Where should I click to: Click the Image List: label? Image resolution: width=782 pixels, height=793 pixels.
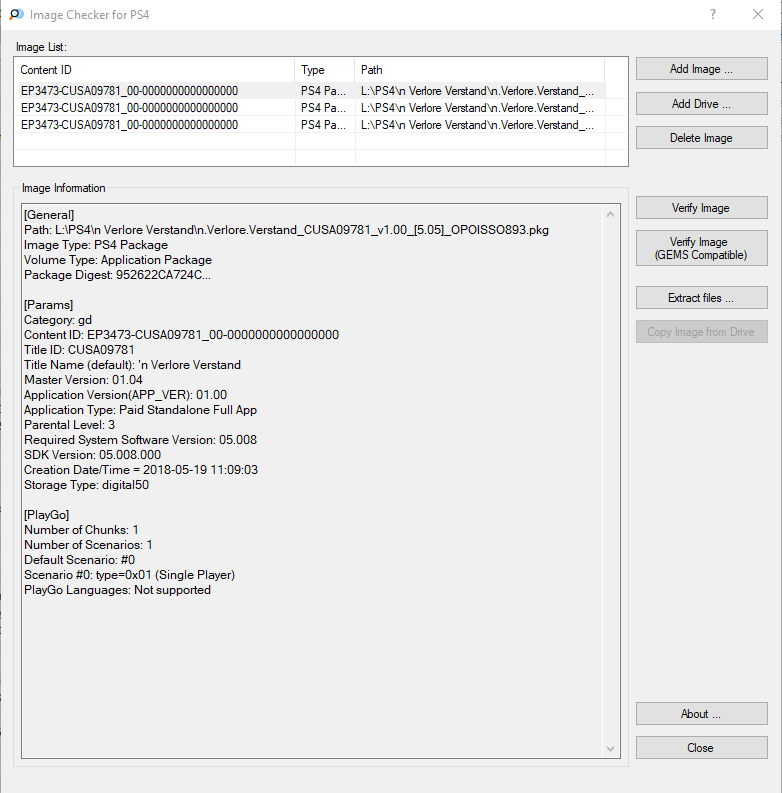click(41, 47)
